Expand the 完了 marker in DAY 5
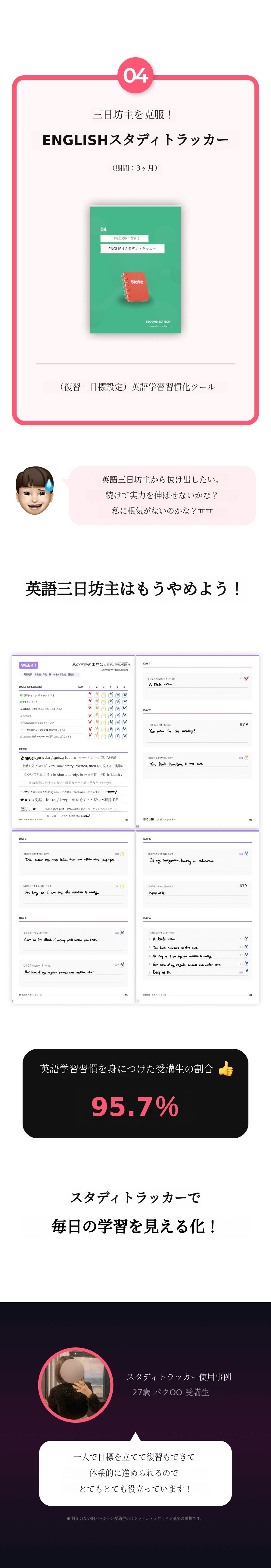The height and width of the screenshot is (1568, 271). click(243, 886)
